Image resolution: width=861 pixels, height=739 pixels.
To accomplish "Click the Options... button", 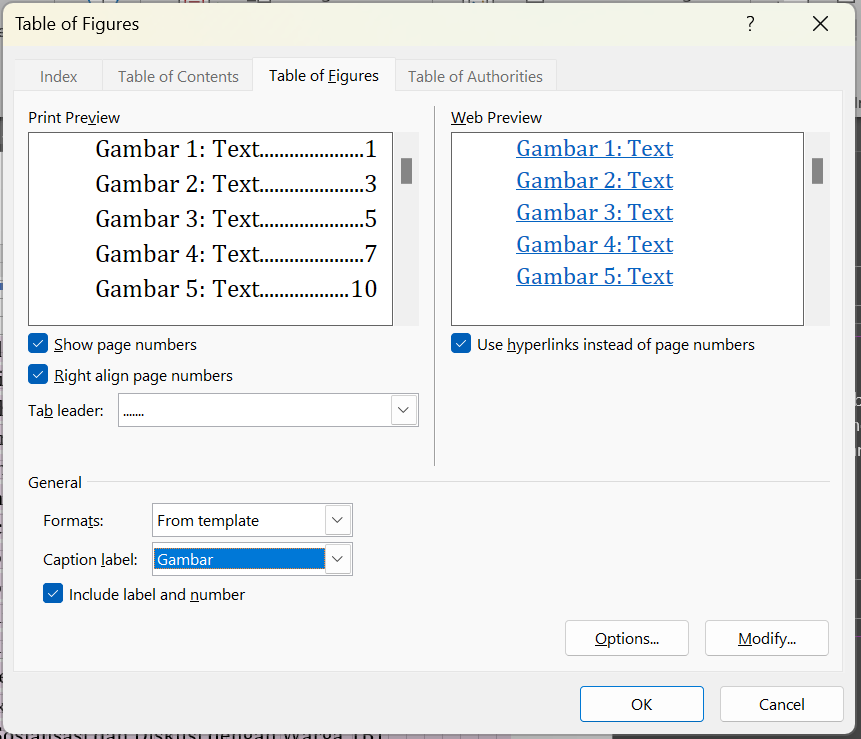I will click(x=627, y=638).
